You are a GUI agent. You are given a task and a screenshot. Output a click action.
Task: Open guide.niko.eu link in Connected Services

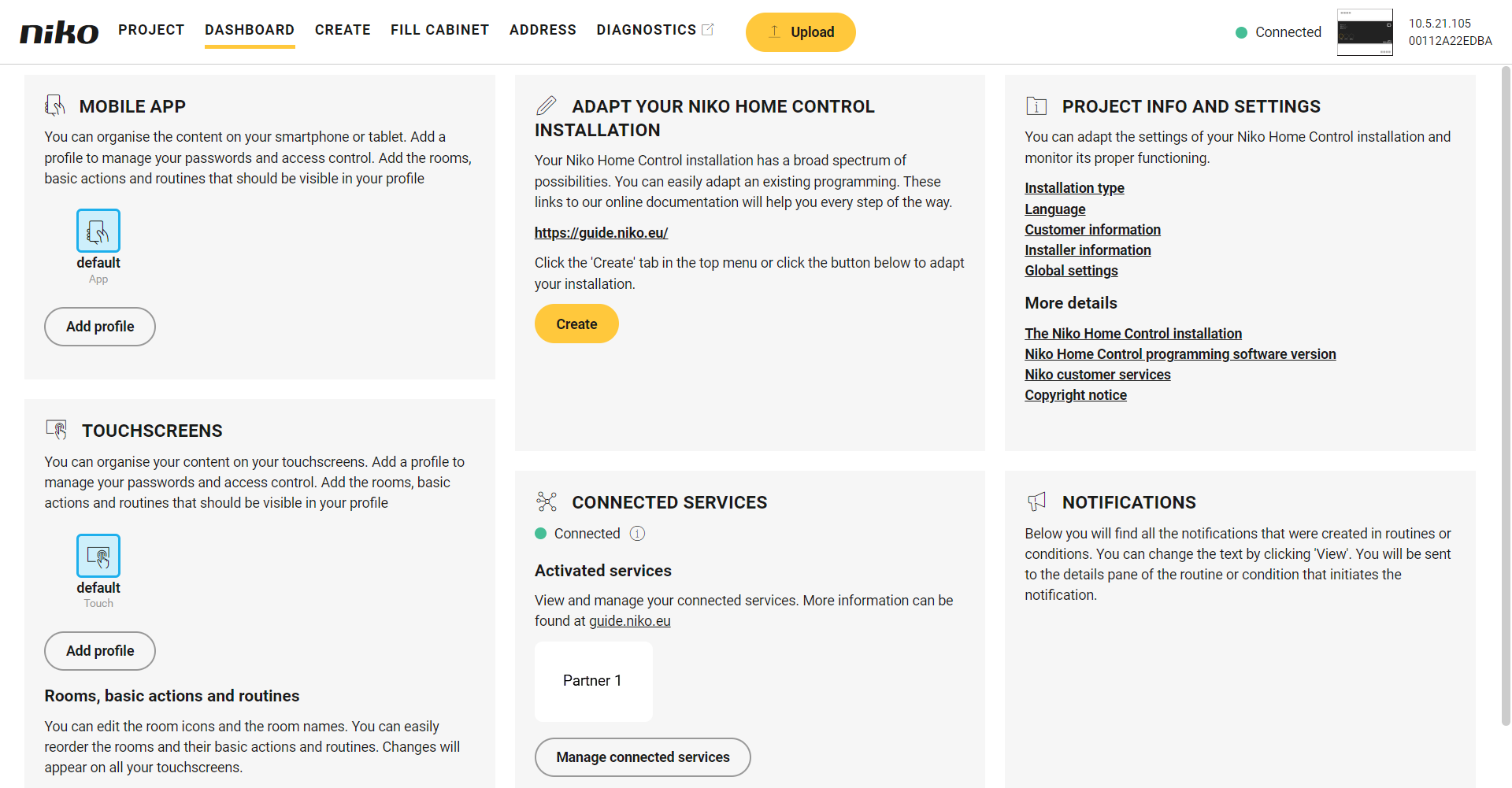point(630,621)
